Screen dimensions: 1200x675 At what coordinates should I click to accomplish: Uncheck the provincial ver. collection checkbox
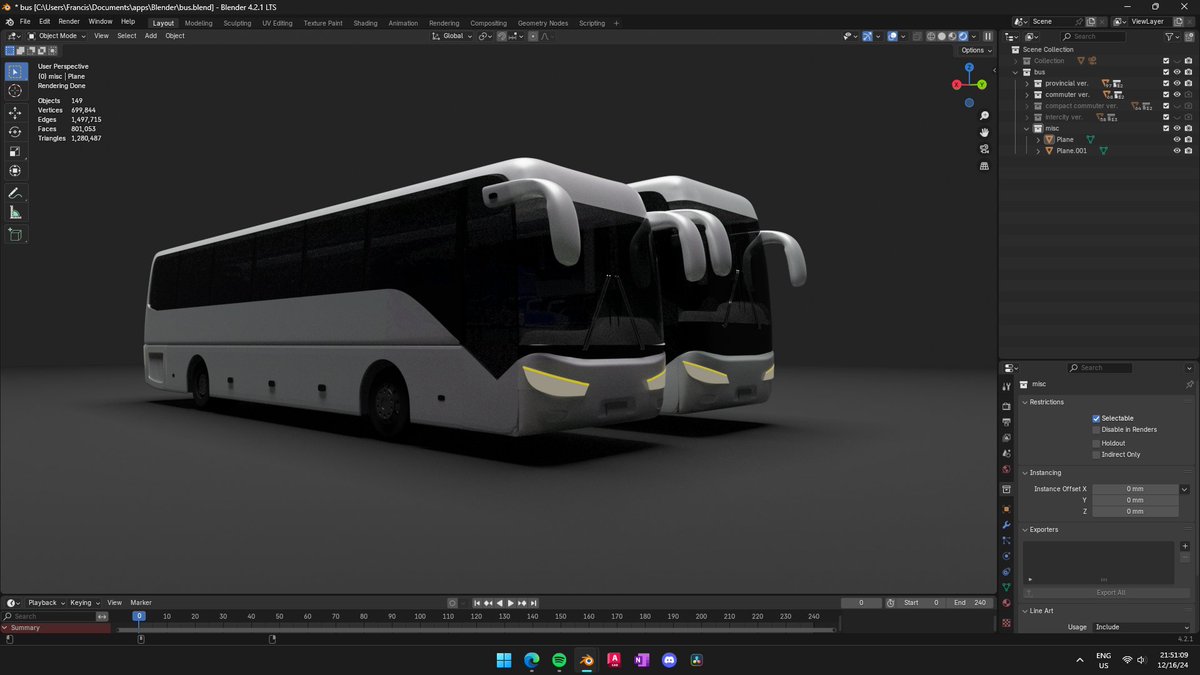1166,83
